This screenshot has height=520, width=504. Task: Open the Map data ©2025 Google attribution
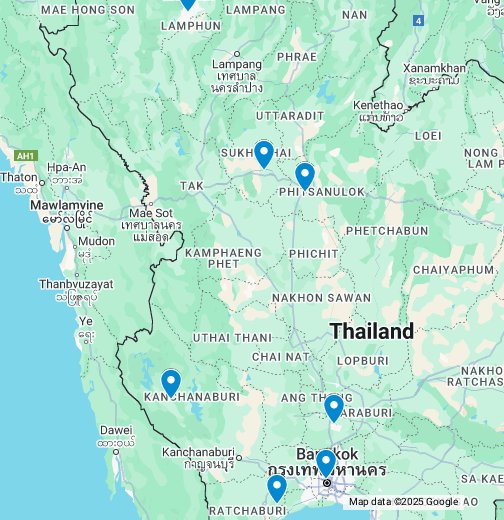click(404, 502)
